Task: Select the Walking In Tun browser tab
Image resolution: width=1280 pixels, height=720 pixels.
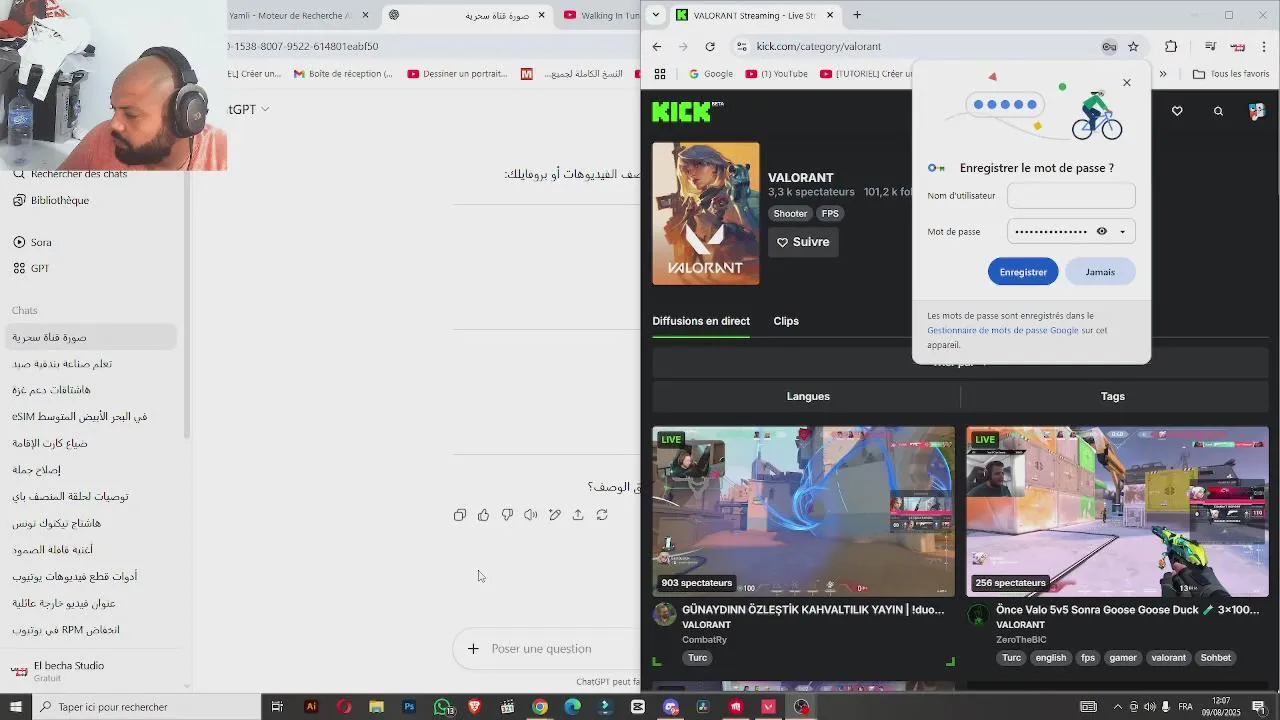Action: tap(600, 15)
